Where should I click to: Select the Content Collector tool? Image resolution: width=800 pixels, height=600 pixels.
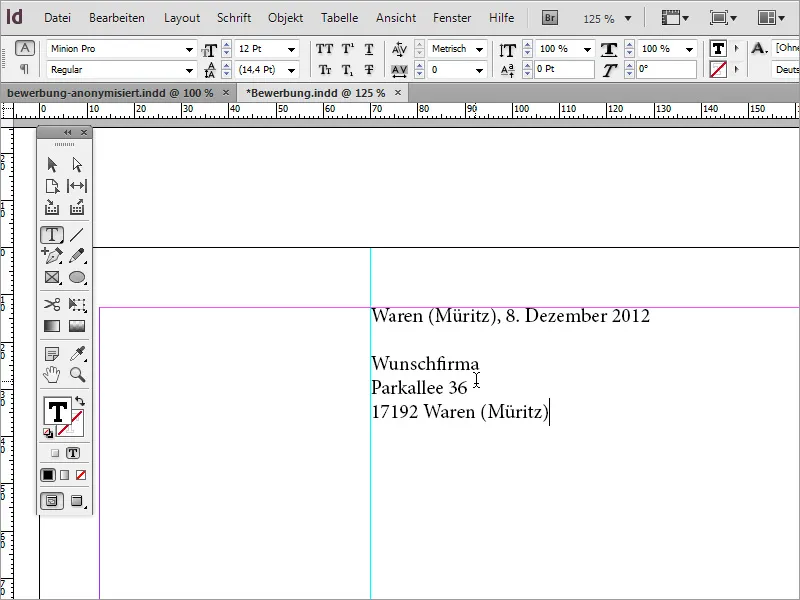(x=52, y=207)
